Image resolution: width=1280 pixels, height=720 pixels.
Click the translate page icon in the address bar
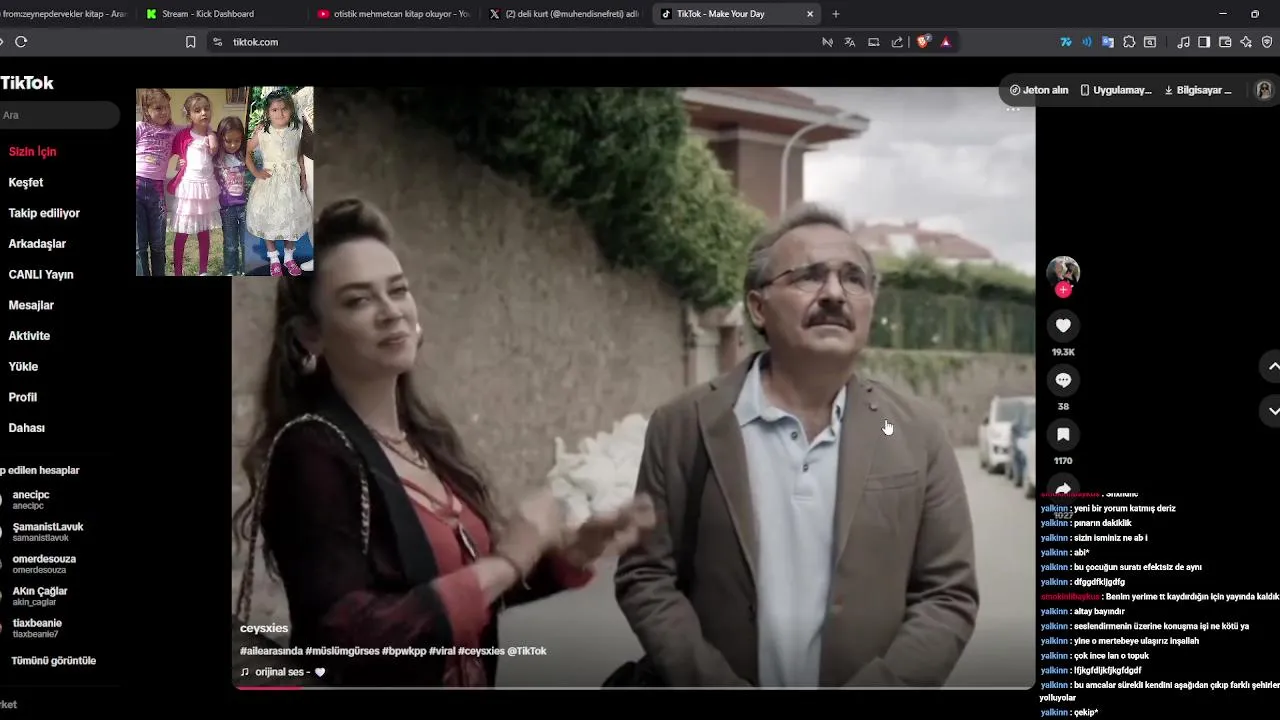coord(850,42)
